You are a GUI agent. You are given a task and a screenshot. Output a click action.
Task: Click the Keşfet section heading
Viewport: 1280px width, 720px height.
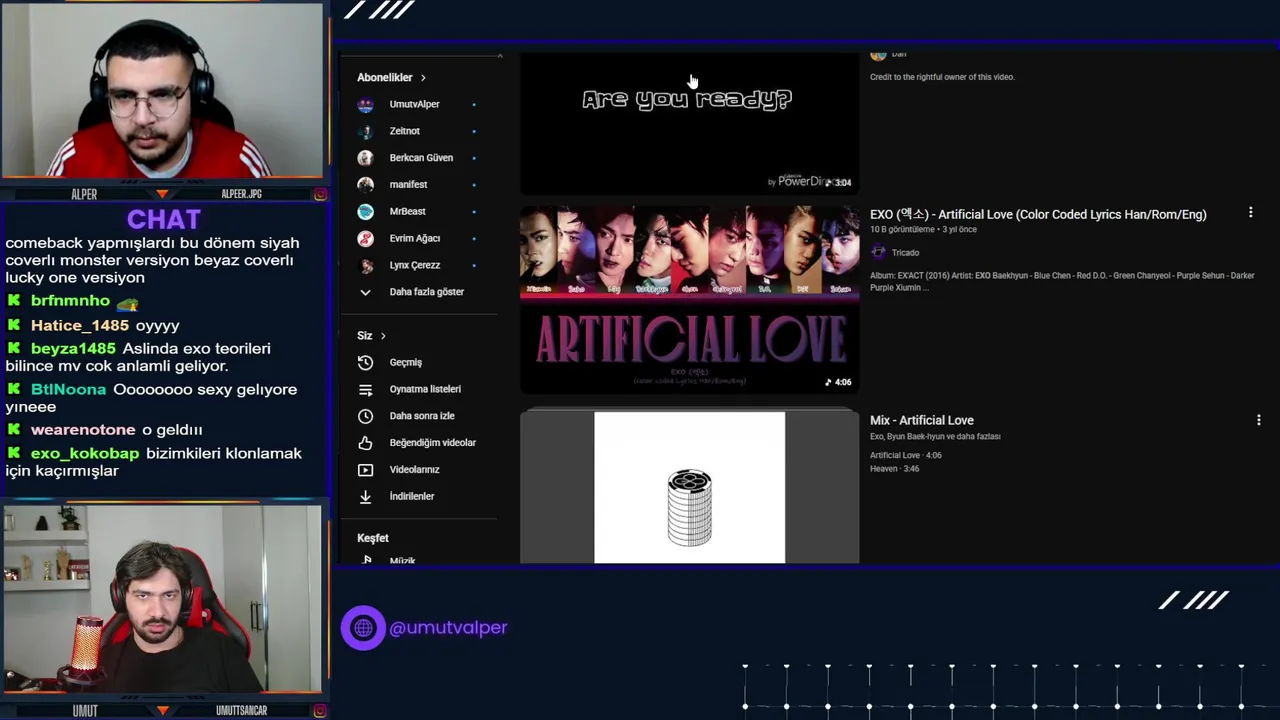point(373,538)
